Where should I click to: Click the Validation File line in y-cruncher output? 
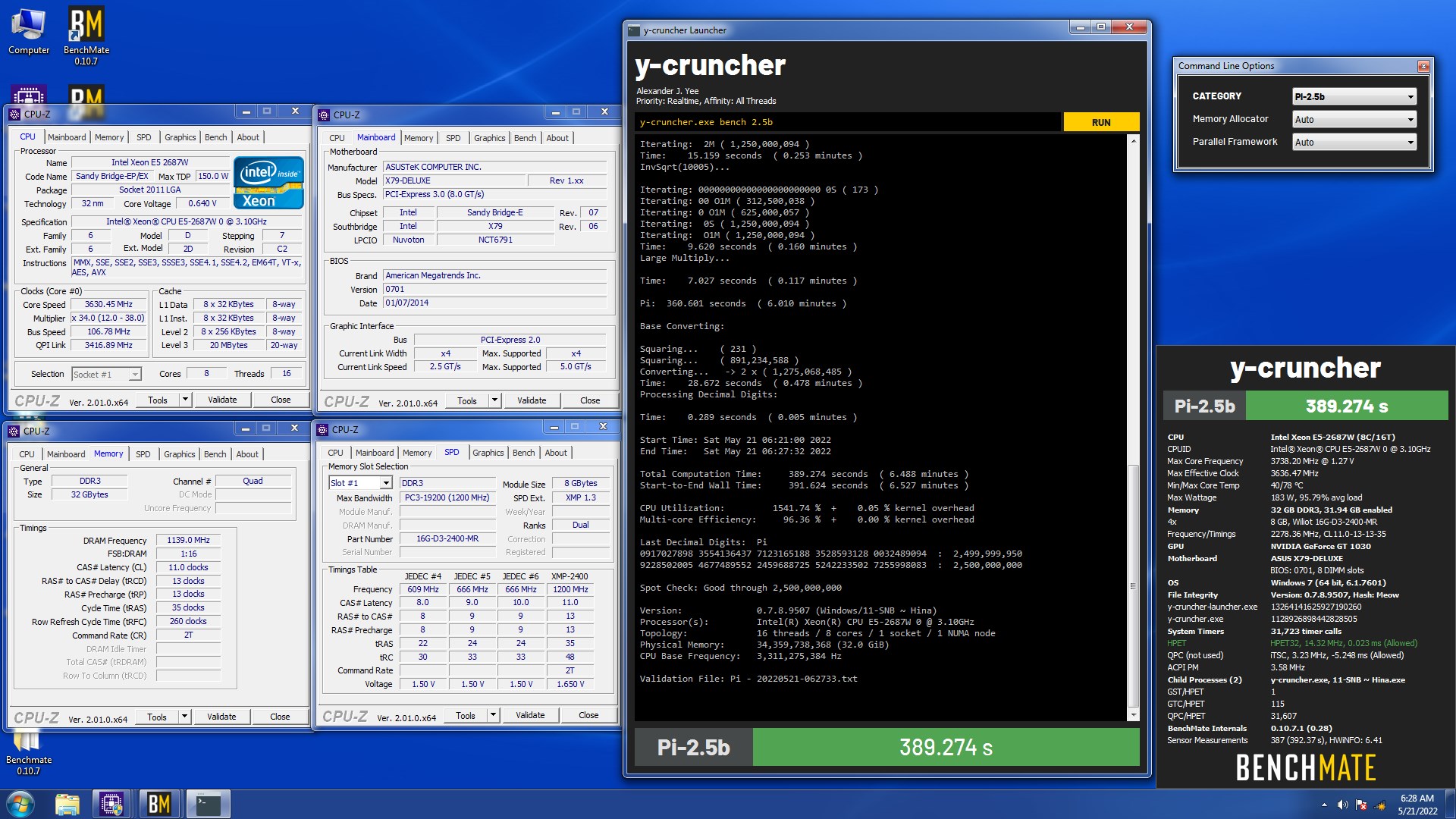click(748, 679)
